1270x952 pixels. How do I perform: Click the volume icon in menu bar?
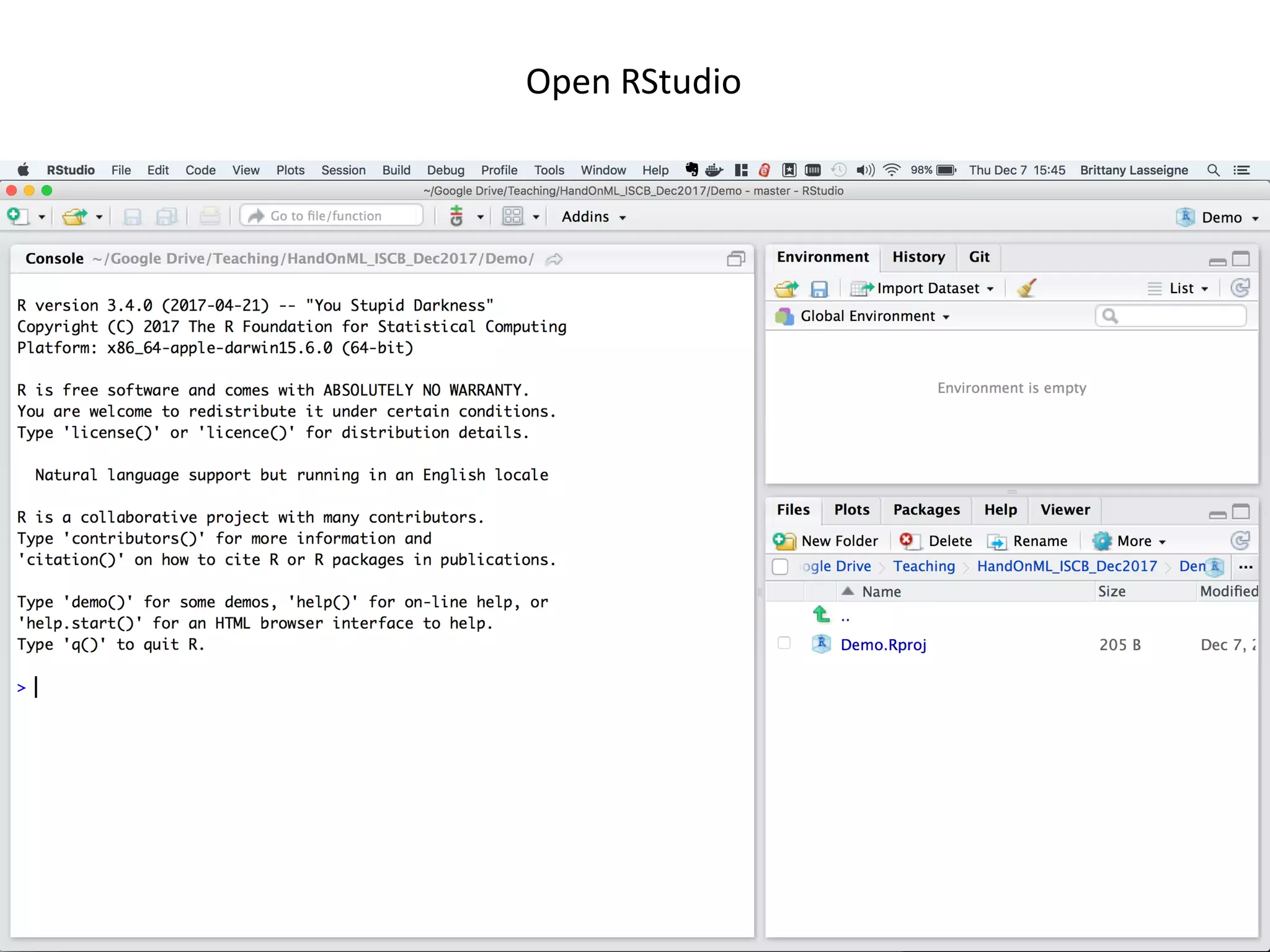coord(865,170)
